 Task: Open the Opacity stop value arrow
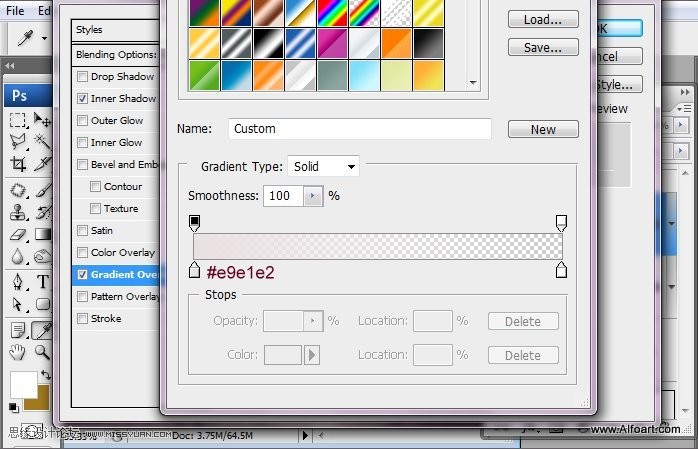click(x=313, y=321)
